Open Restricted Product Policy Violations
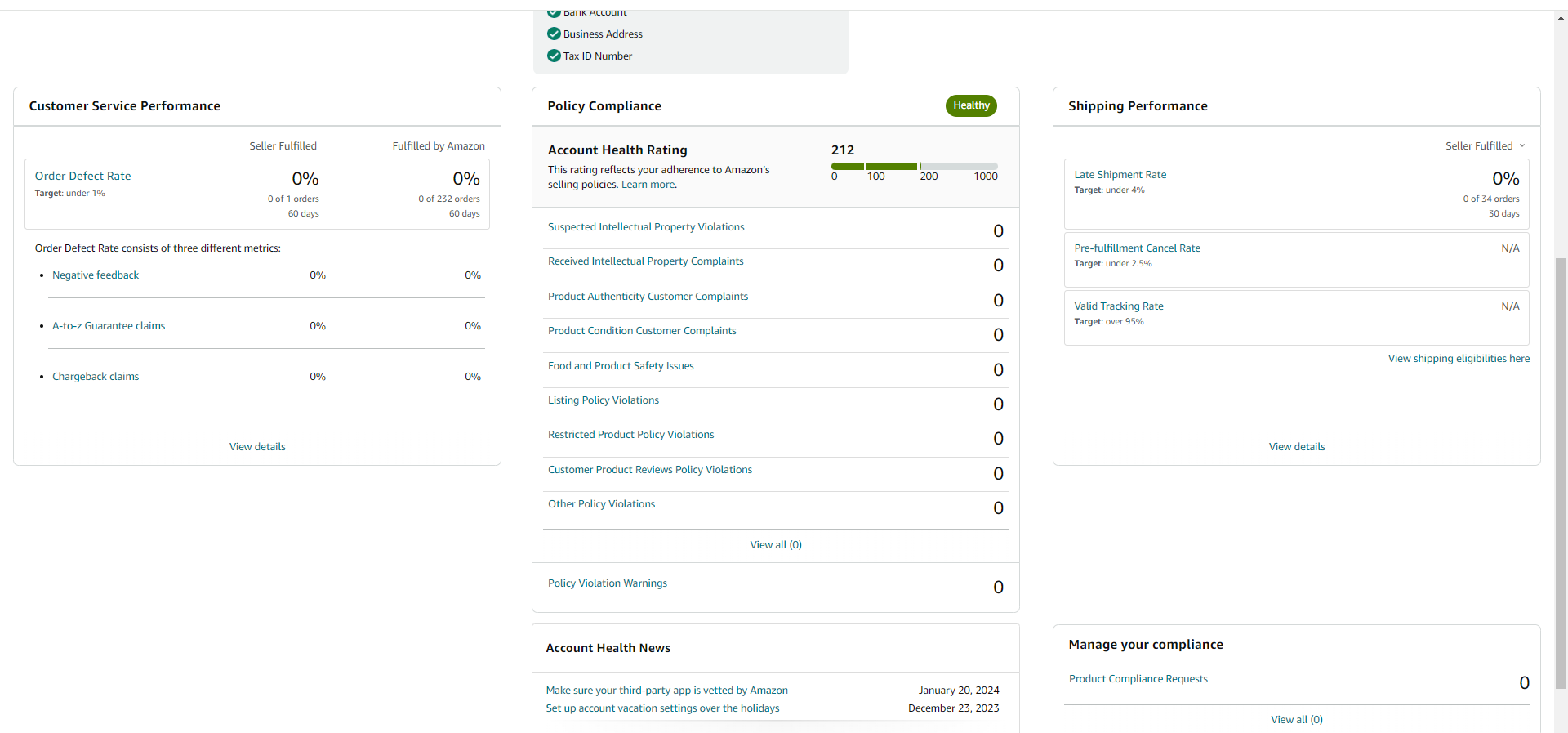 point(631,435)
